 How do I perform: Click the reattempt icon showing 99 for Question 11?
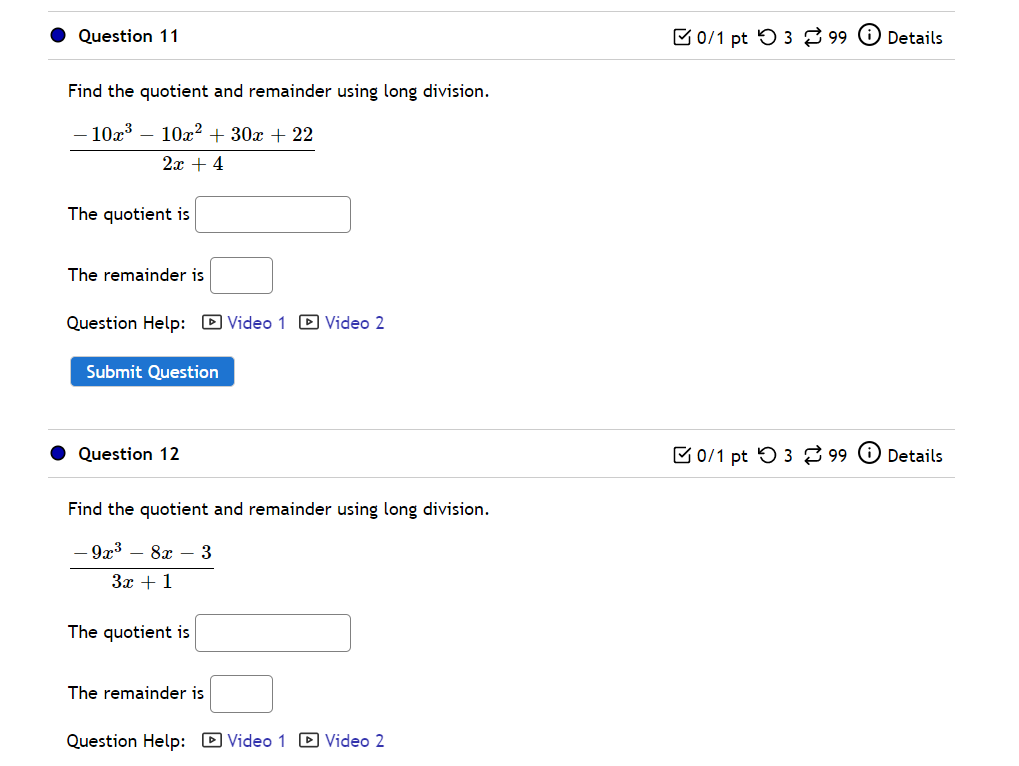click(812, 37)
